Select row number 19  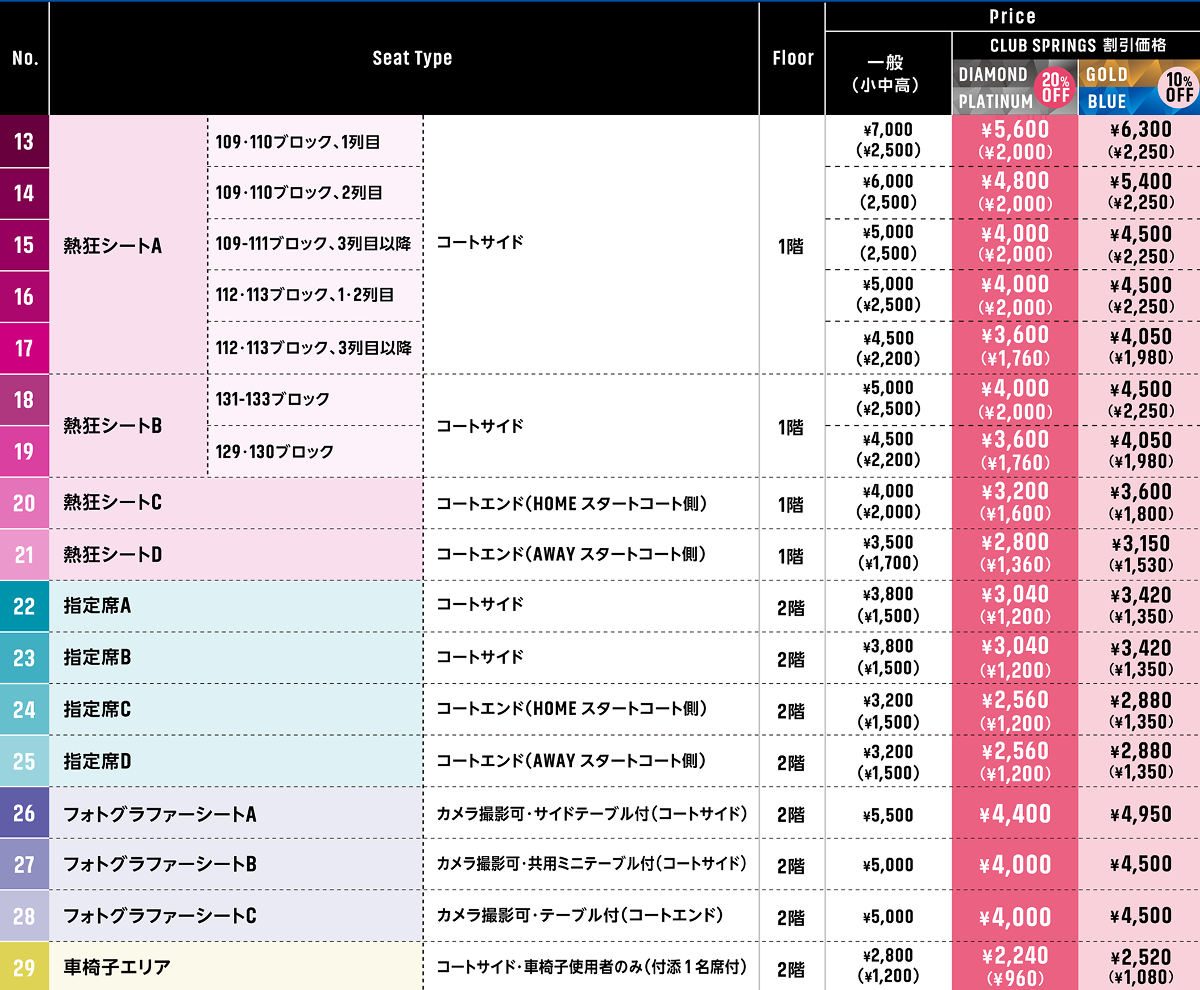click(x=24, y=451)
